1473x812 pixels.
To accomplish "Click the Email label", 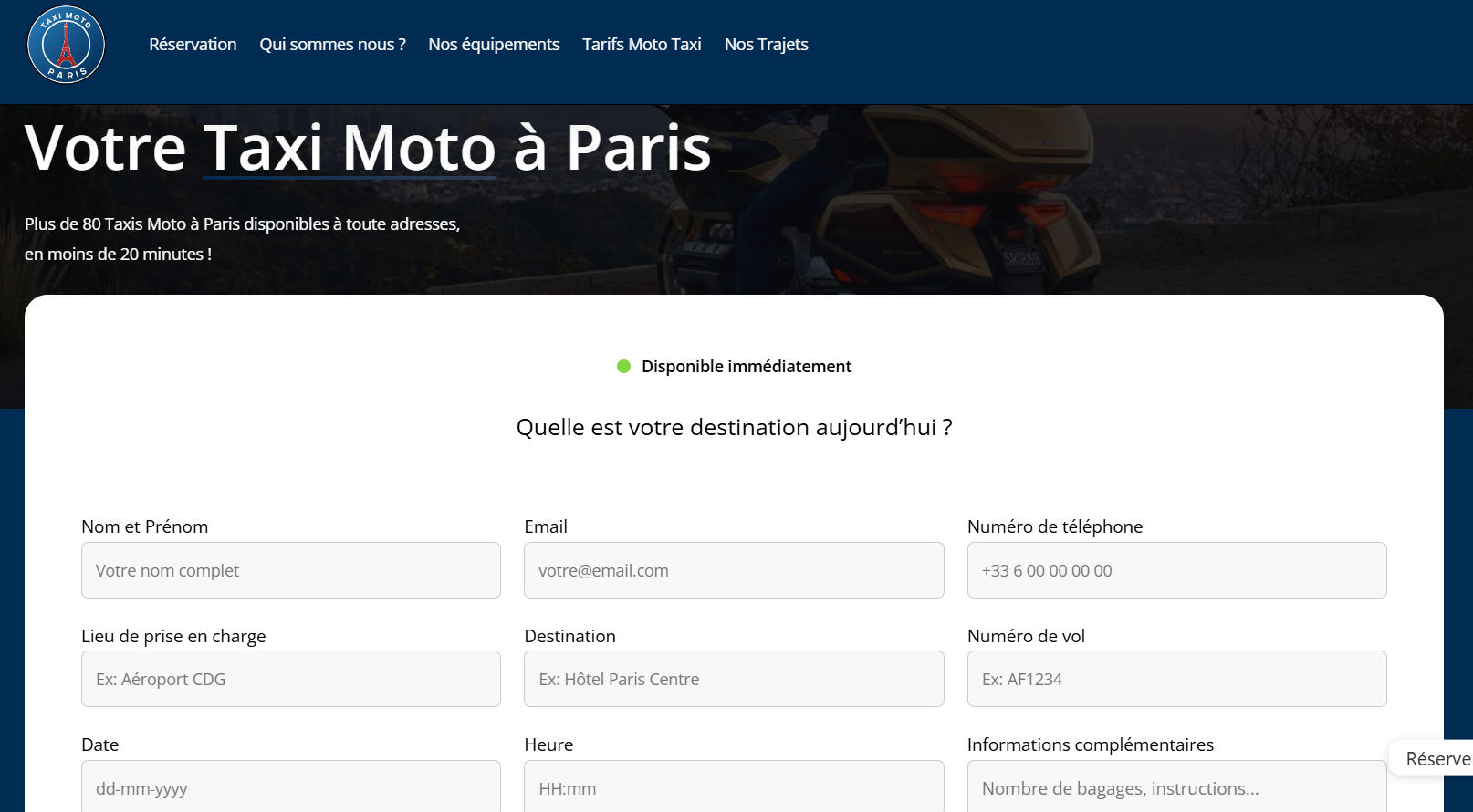I will pos(546,526).
